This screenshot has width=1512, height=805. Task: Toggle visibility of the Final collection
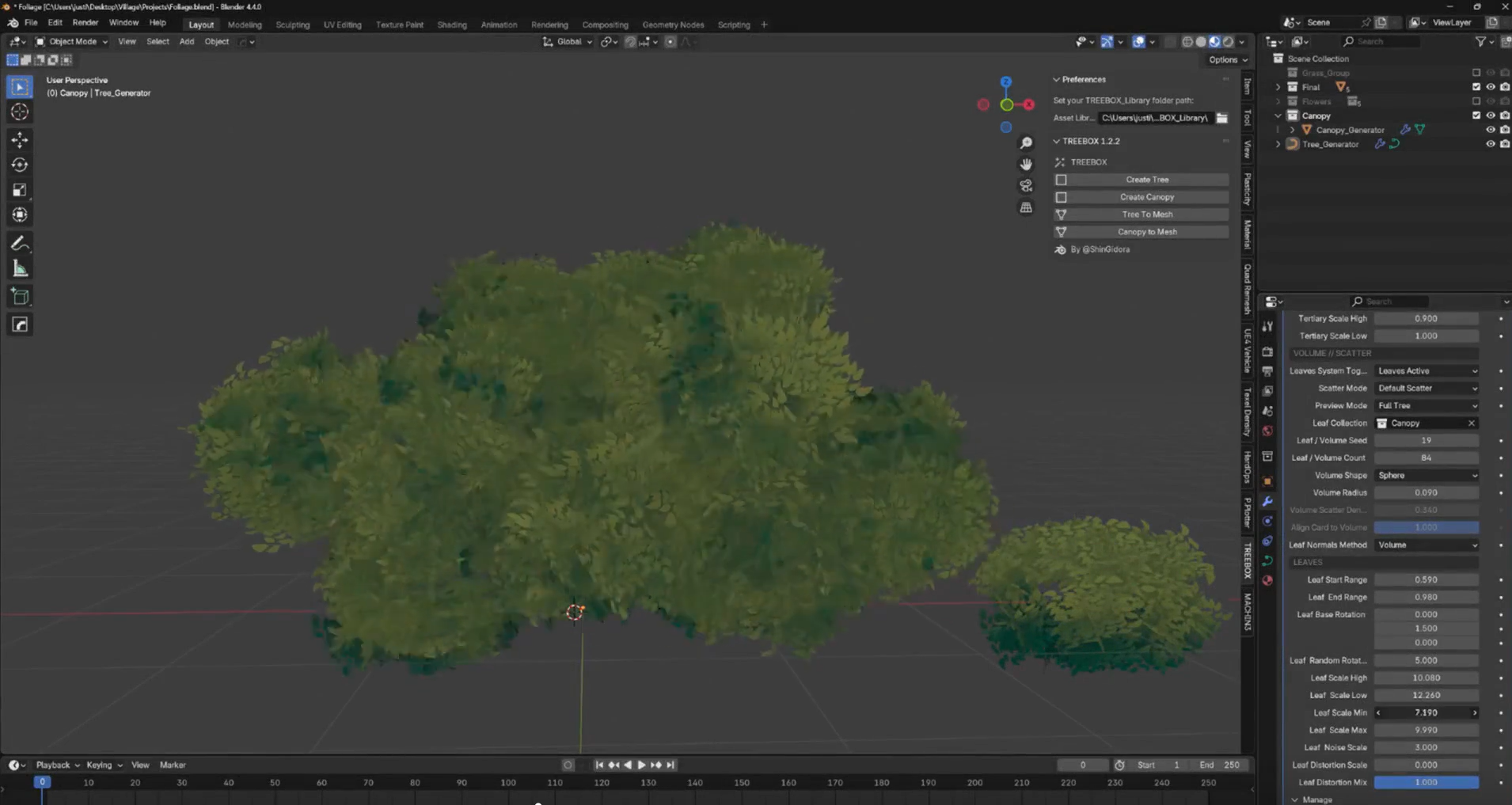coord(1490,87)
